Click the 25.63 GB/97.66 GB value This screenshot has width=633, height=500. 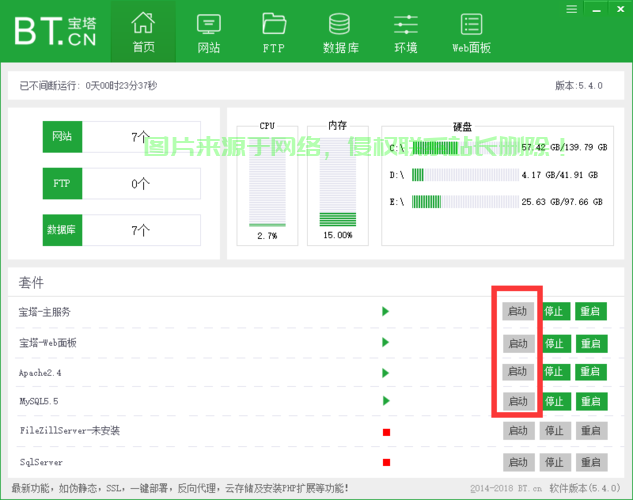click(562, 202)
